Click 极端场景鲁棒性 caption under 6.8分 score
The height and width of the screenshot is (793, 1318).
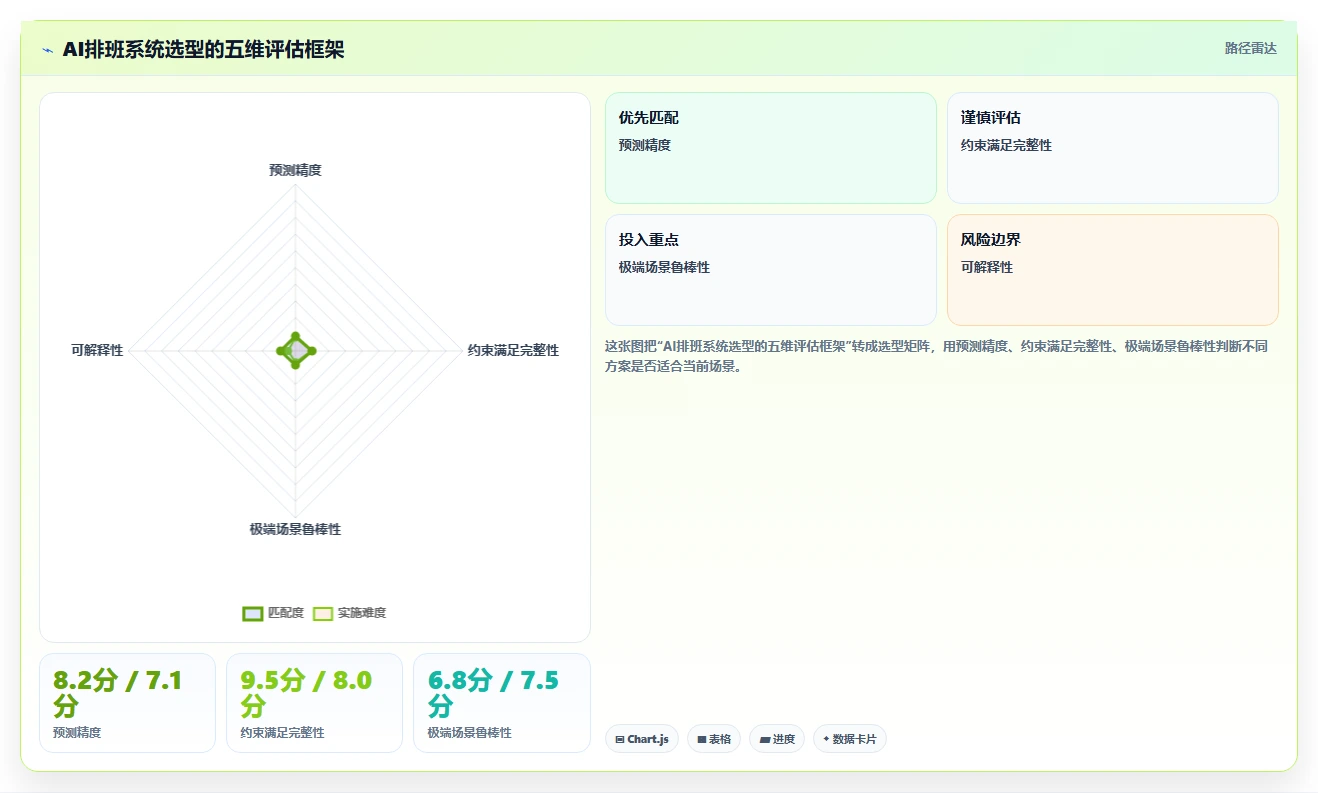click(470, 733)
